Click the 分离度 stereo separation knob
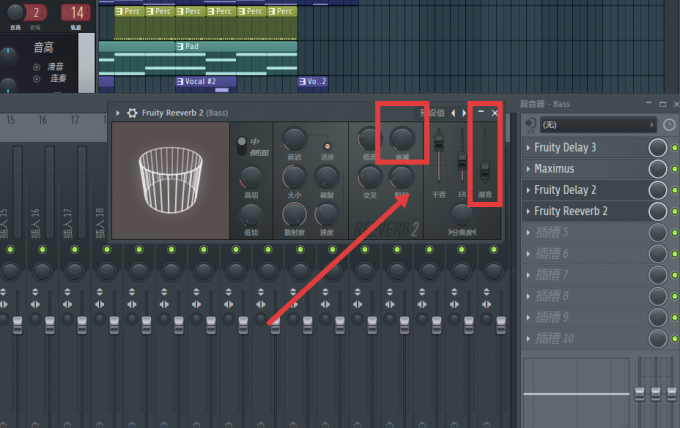The width and height of the screenshot is (680, 428). (462, 214)
